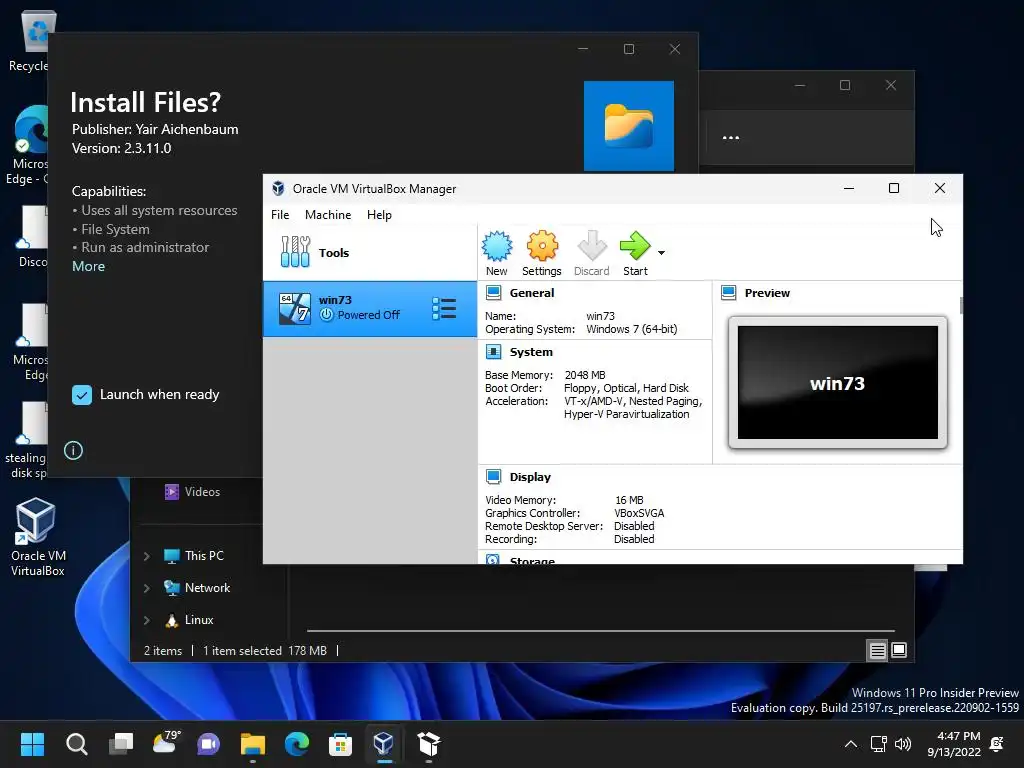Viewport: 1024px width, 768px height.
Task: Click the System section icon
Action: click(x=494, y=352)
